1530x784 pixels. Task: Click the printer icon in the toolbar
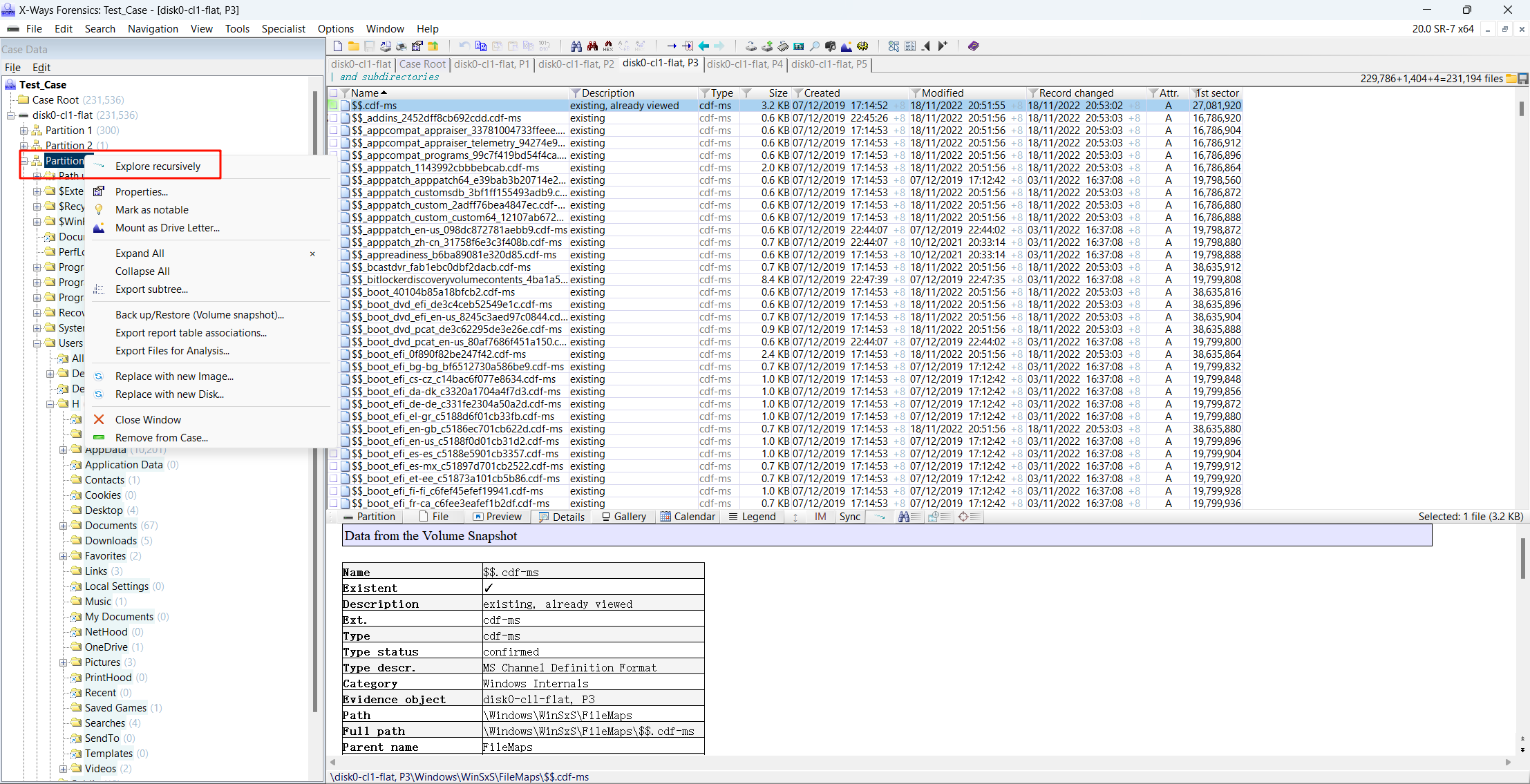[401, 46]
